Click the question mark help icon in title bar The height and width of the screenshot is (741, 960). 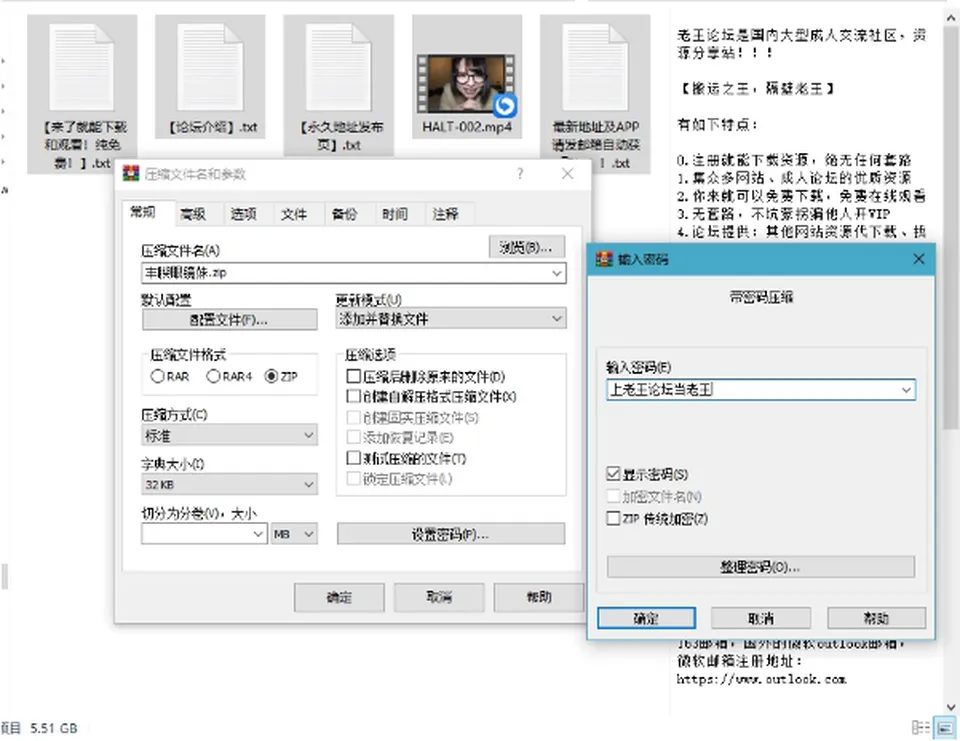[x=520, y=174]
